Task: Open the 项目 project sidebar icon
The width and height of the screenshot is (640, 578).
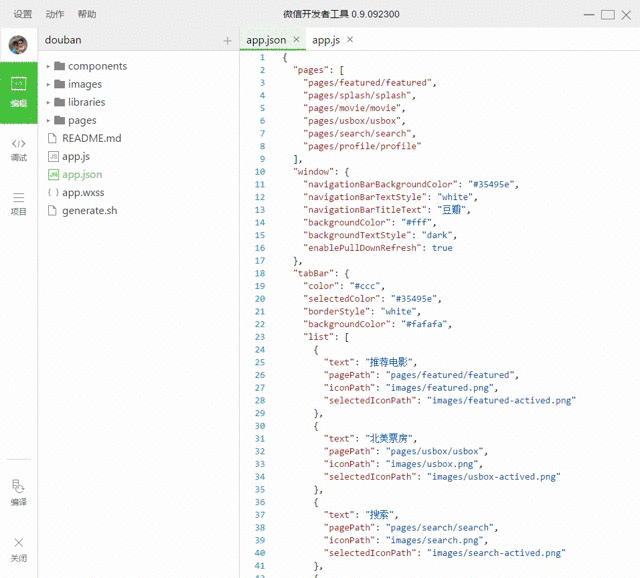Action: point(18,204)
